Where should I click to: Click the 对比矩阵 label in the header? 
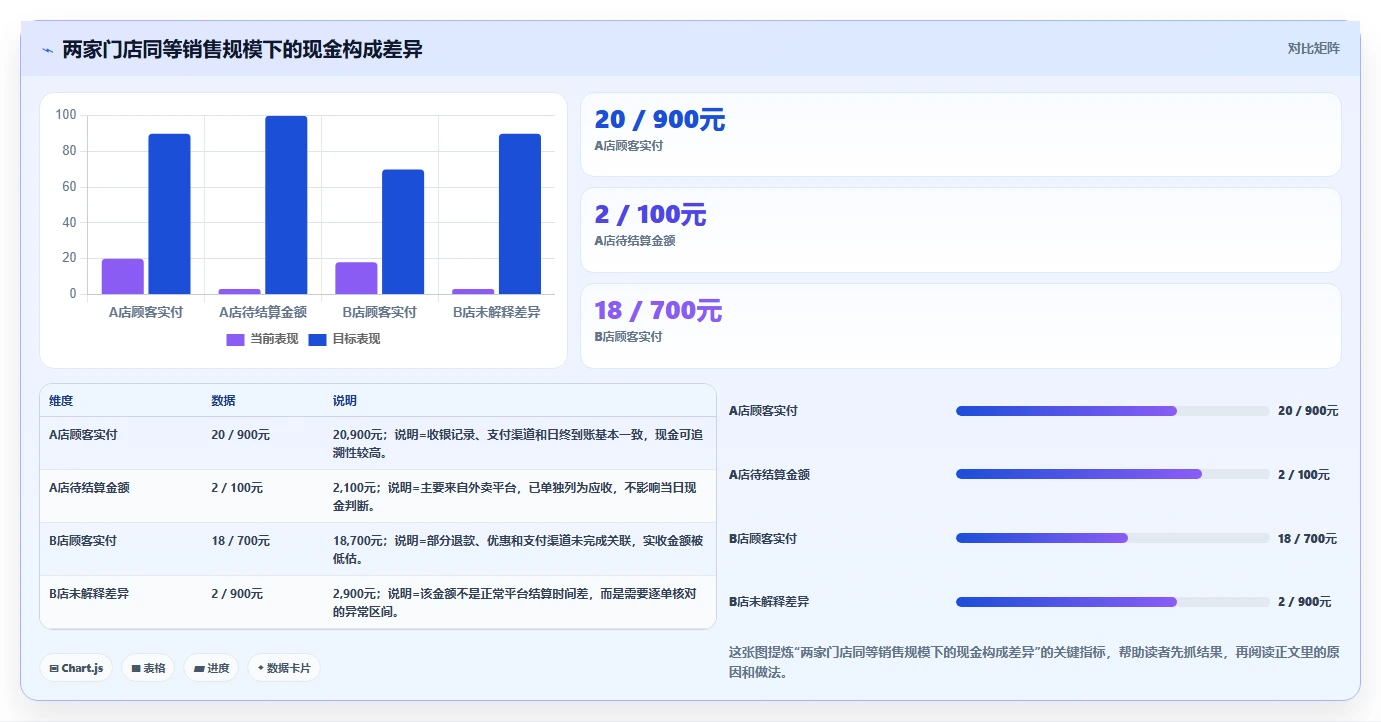(1313, 48)
